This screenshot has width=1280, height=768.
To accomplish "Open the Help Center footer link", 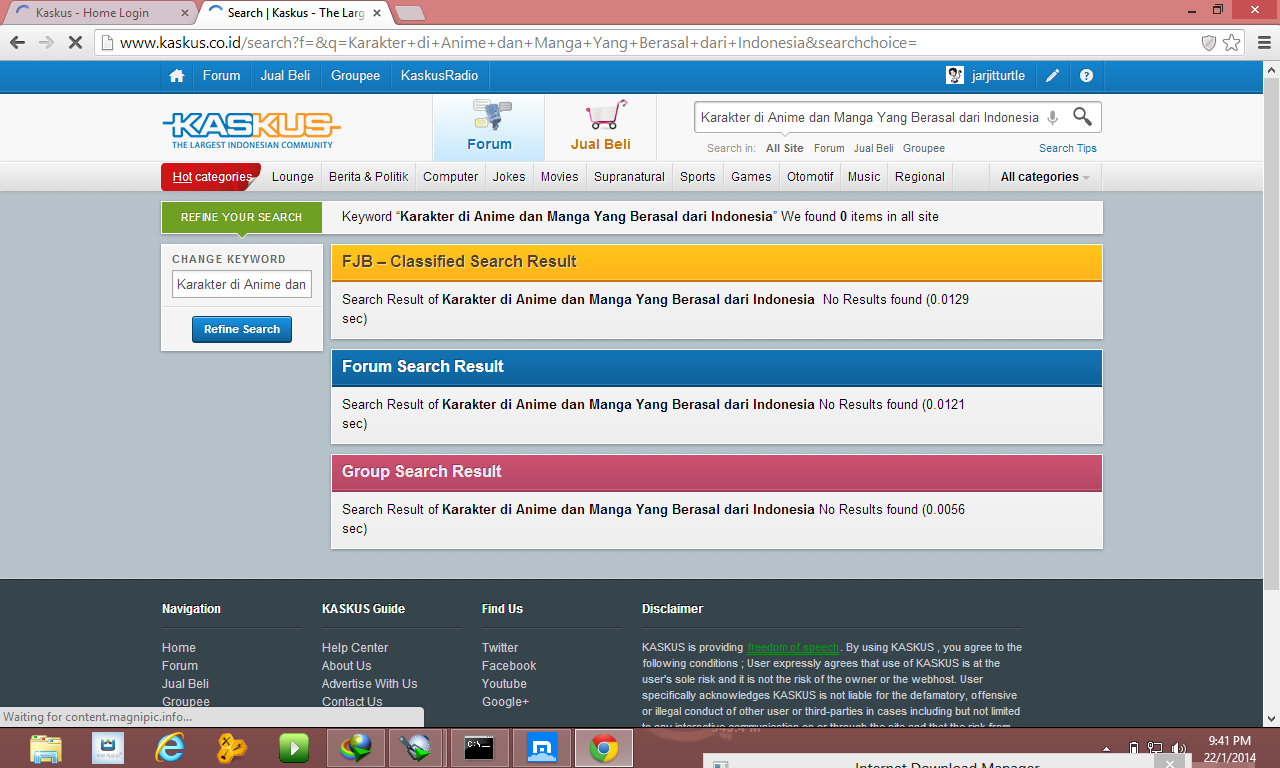I will click(x=355, y=648).
